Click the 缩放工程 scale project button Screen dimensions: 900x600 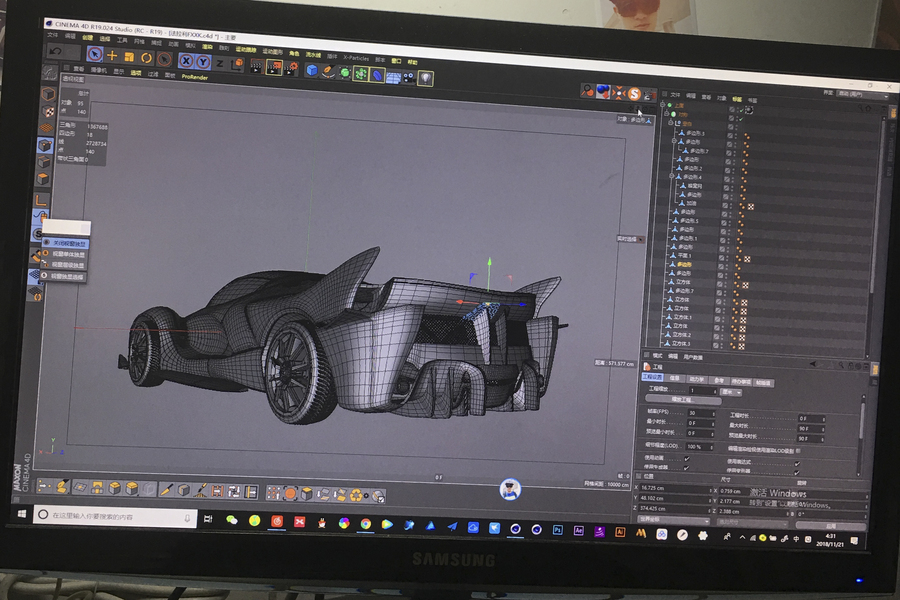tap(683, 400)
